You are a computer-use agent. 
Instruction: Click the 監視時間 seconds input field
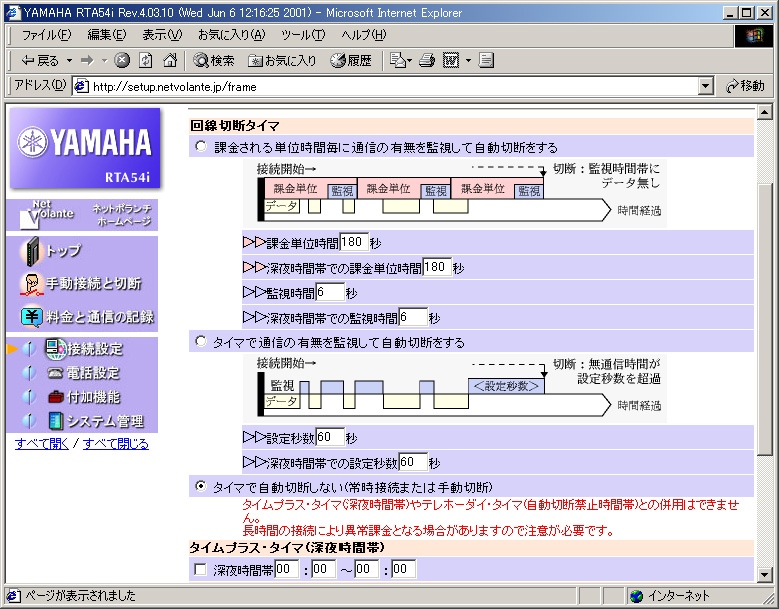click(x=329, y=293)
